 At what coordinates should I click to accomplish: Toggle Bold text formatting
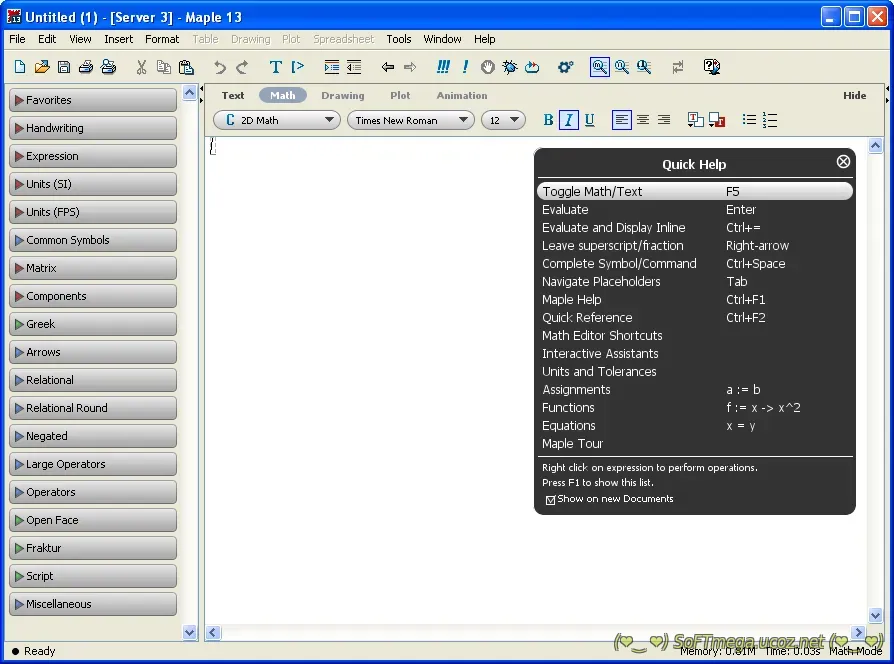[548, 120]
